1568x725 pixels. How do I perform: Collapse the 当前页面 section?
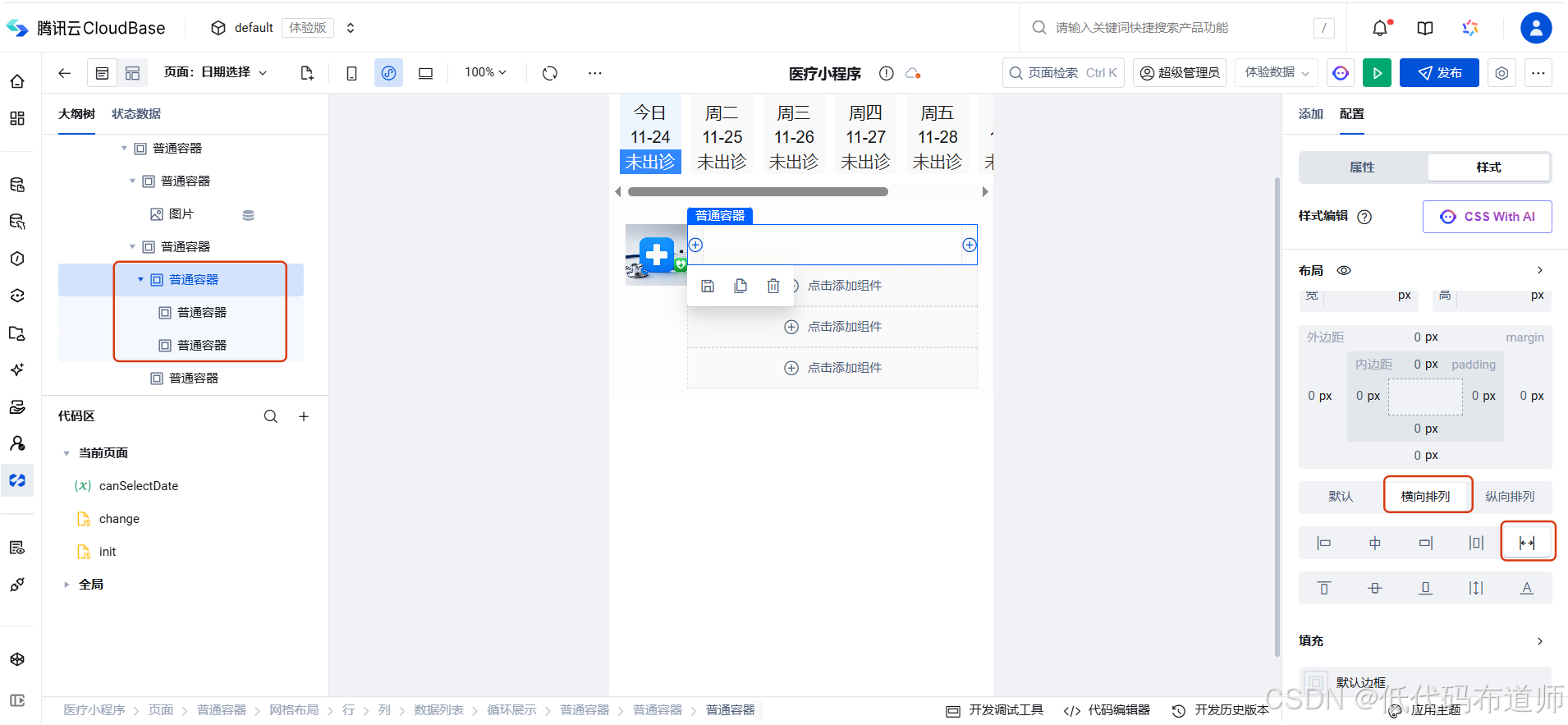(66, 453)
